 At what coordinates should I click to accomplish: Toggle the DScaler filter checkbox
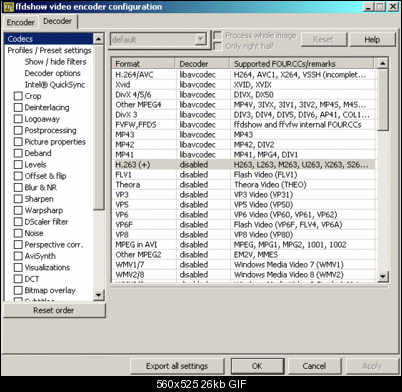[x=18, y=222]
